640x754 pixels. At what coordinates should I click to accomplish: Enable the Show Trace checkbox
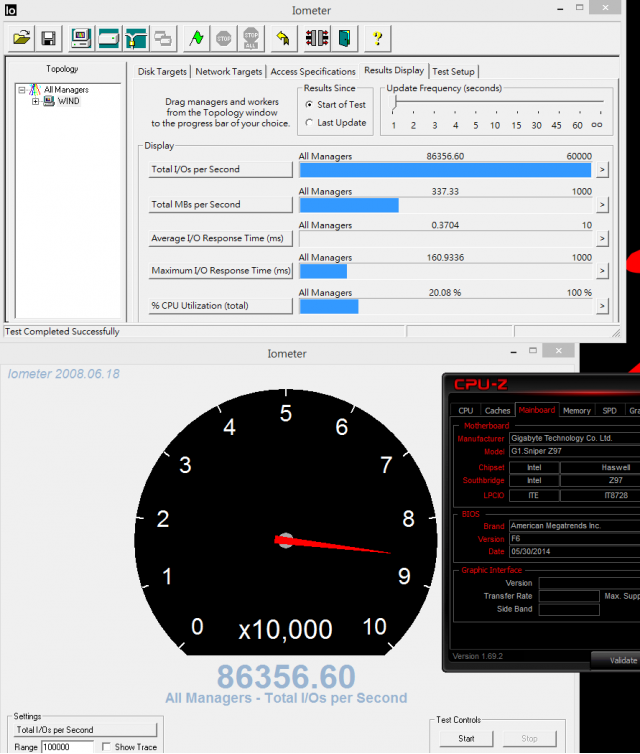point(107,747)
